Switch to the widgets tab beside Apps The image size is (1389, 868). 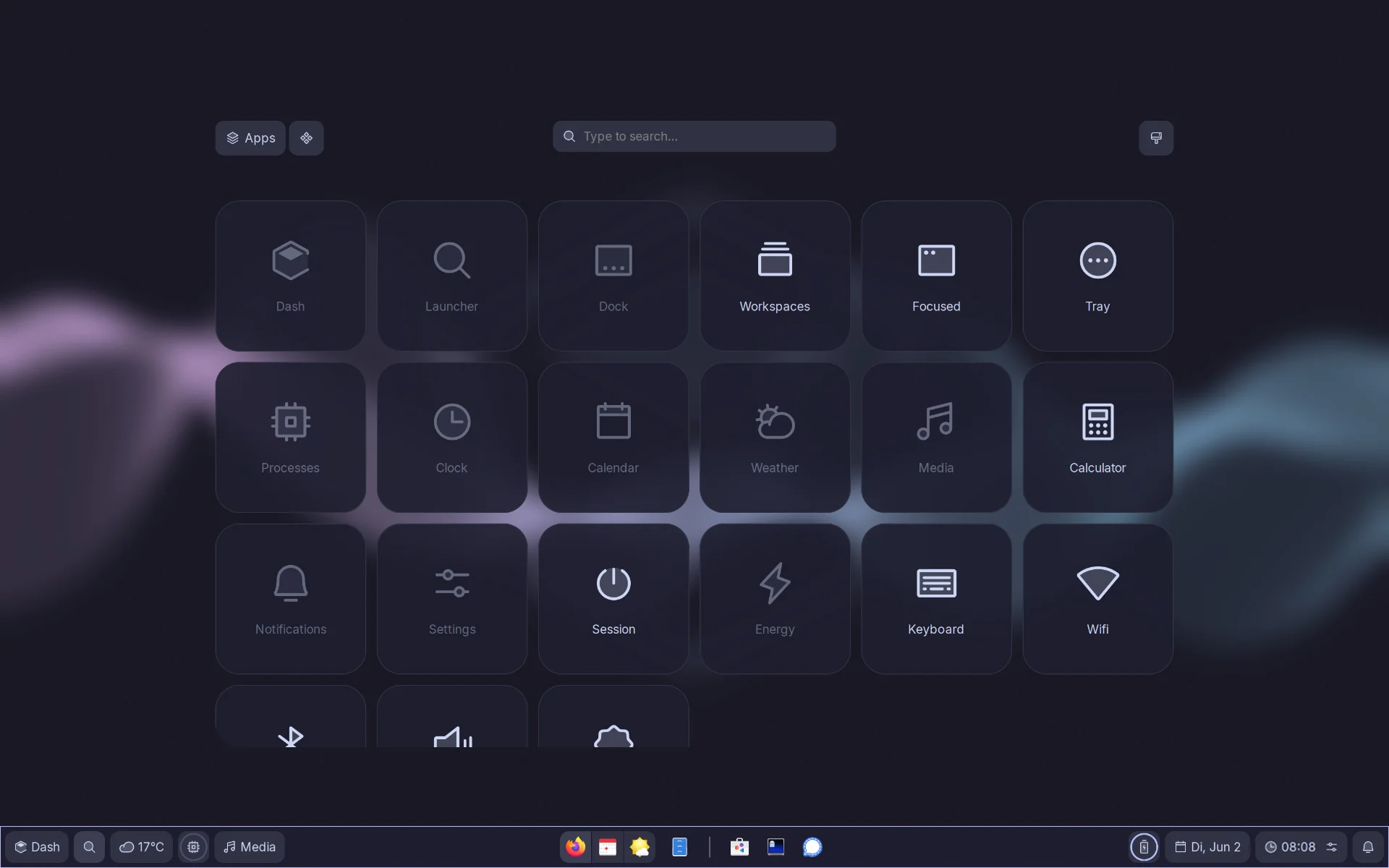click(307, 138)
